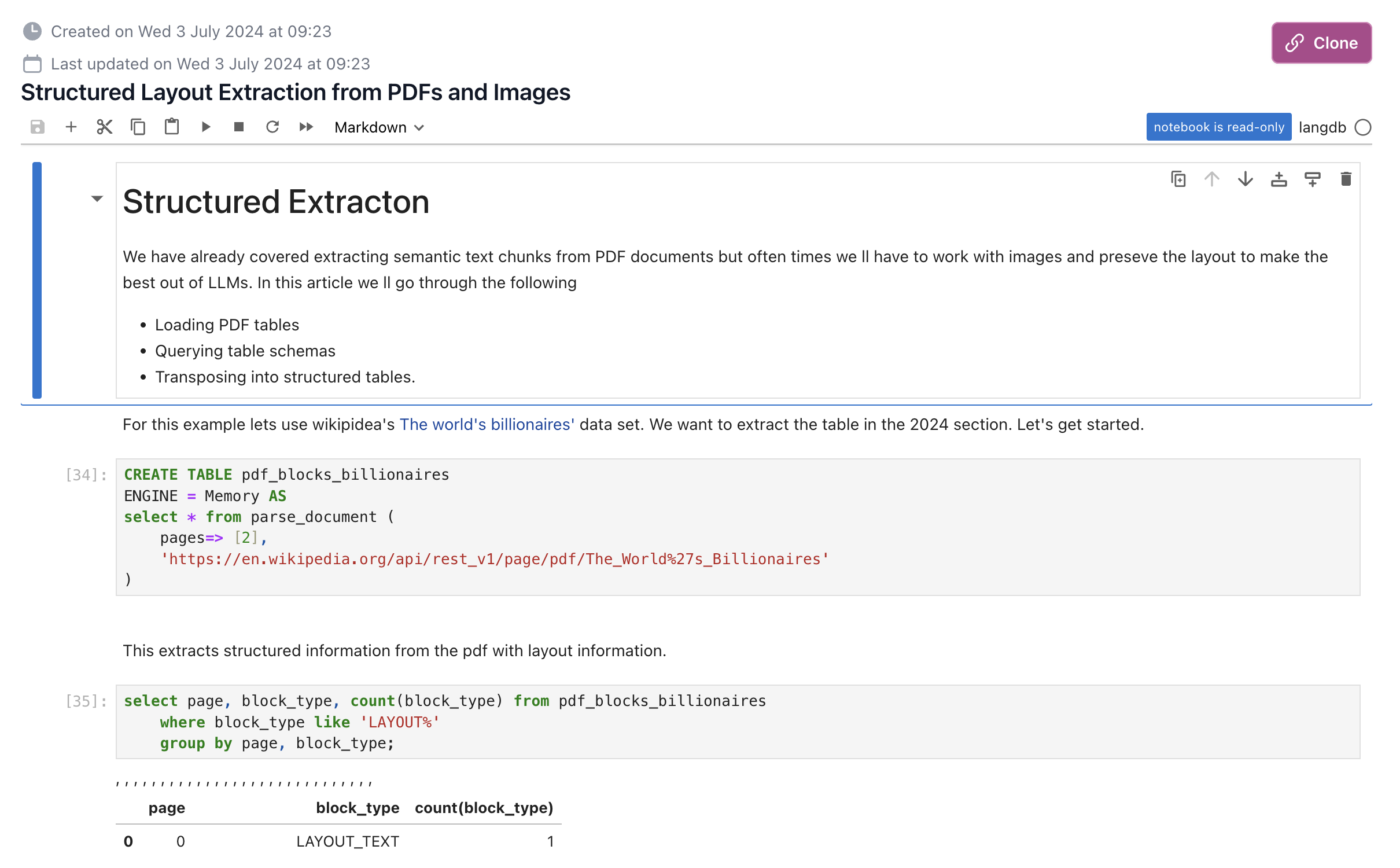Click inside the select page block_type code cell
Viewport: 1400px width, 868px height.
(738, 722)
